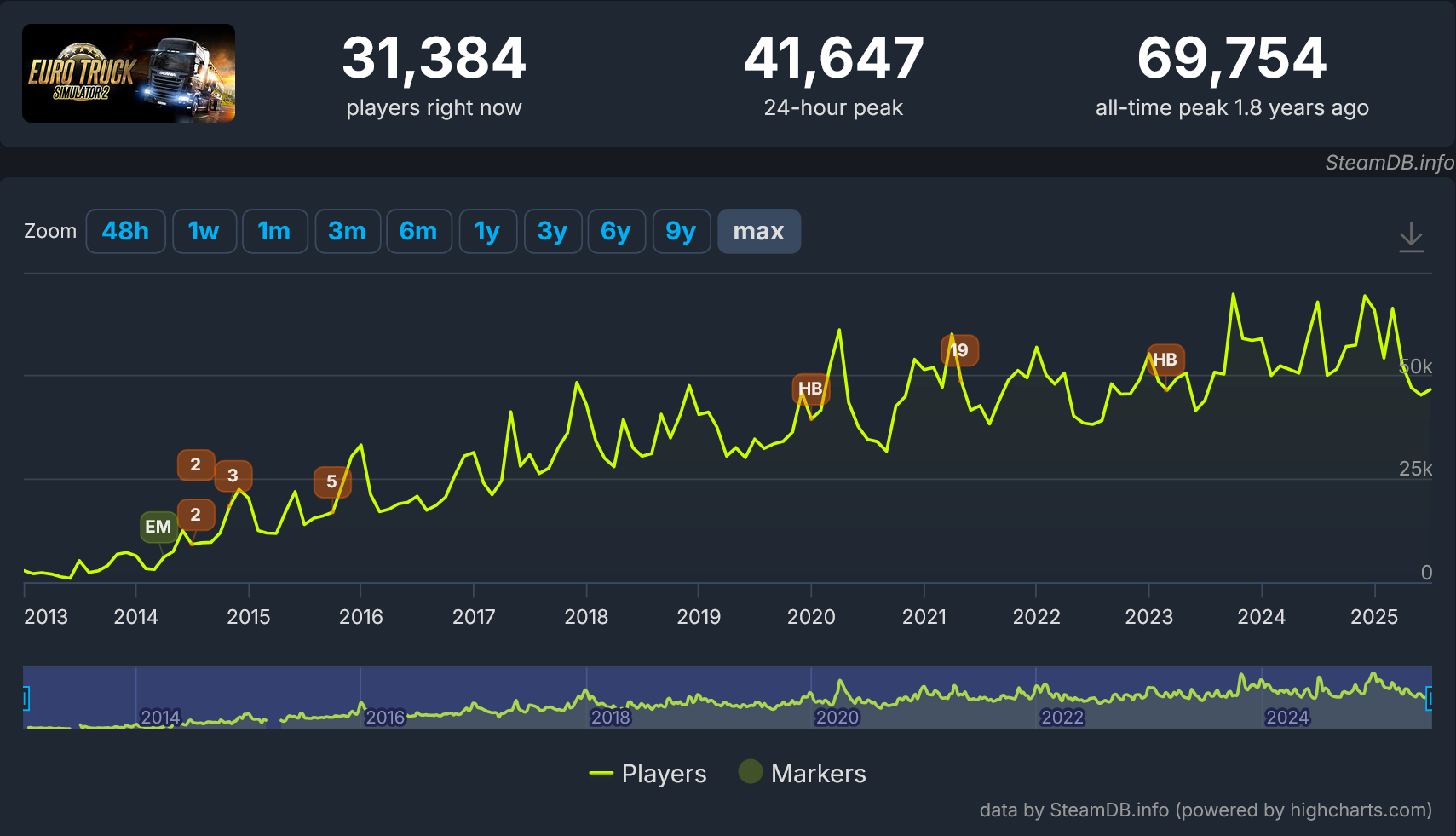Set zoom to 1m

[274, 231]
